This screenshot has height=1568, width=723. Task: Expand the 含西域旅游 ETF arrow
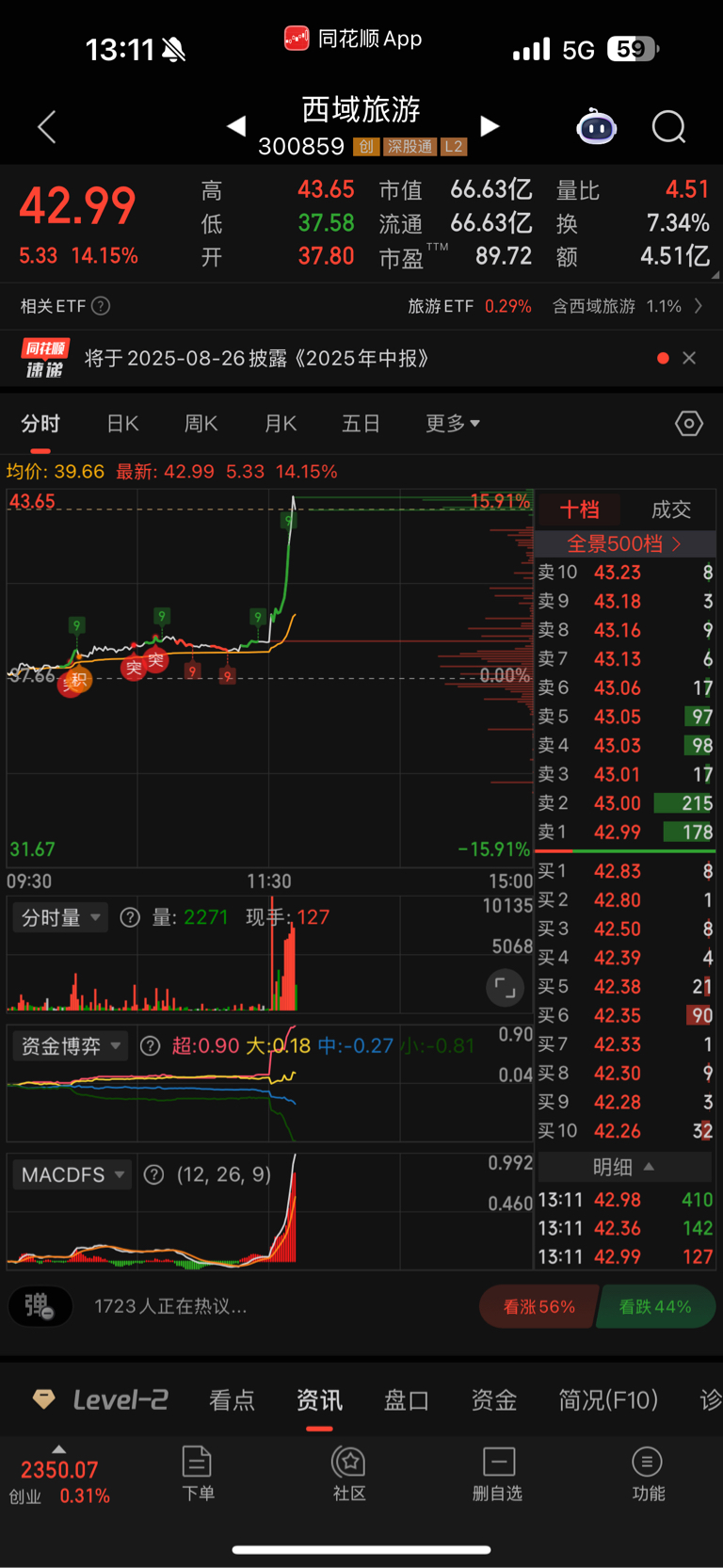(x=698, y=306)
